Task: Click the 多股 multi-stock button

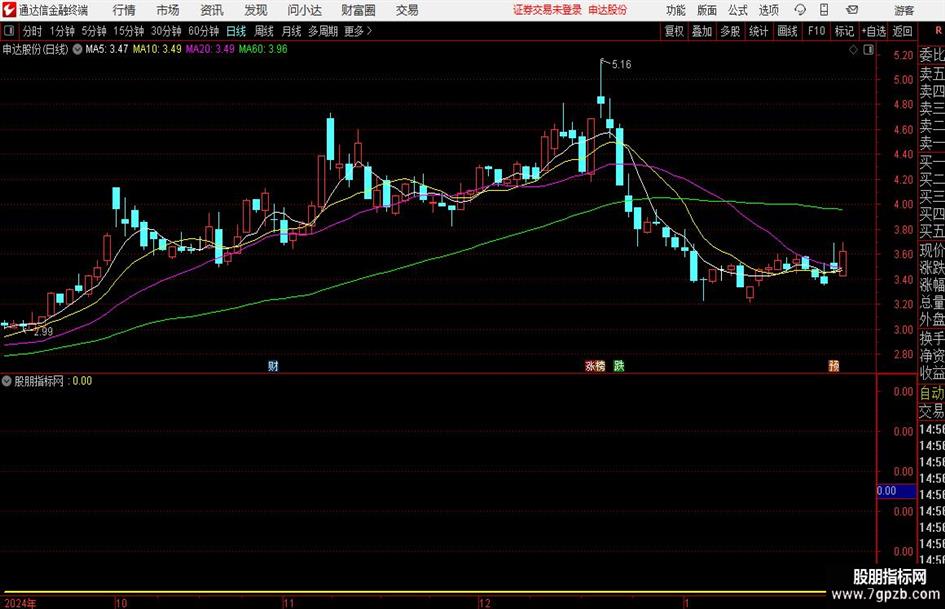Action: 730,31
